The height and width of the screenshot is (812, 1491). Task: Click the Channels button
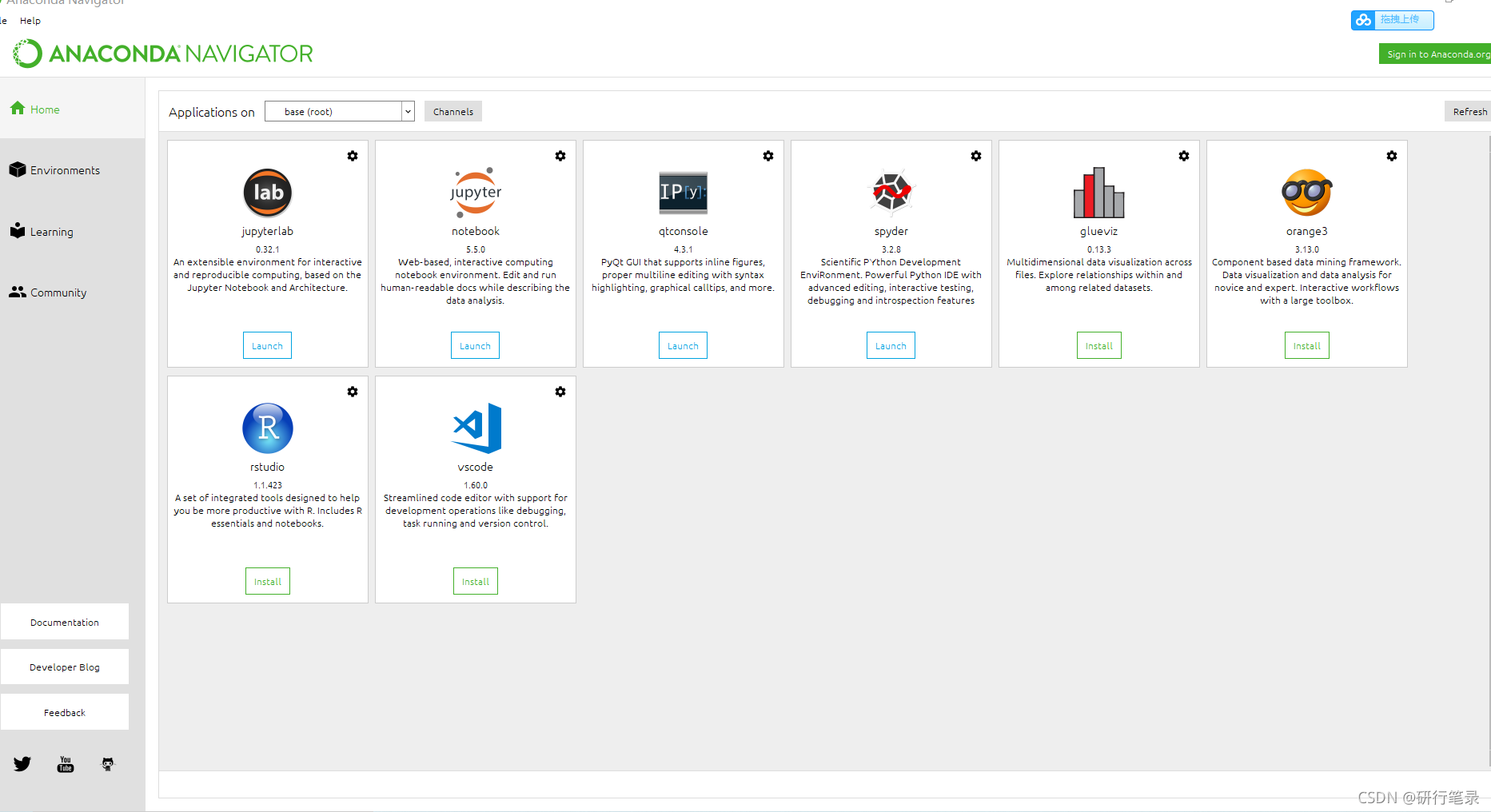(453, 111)
